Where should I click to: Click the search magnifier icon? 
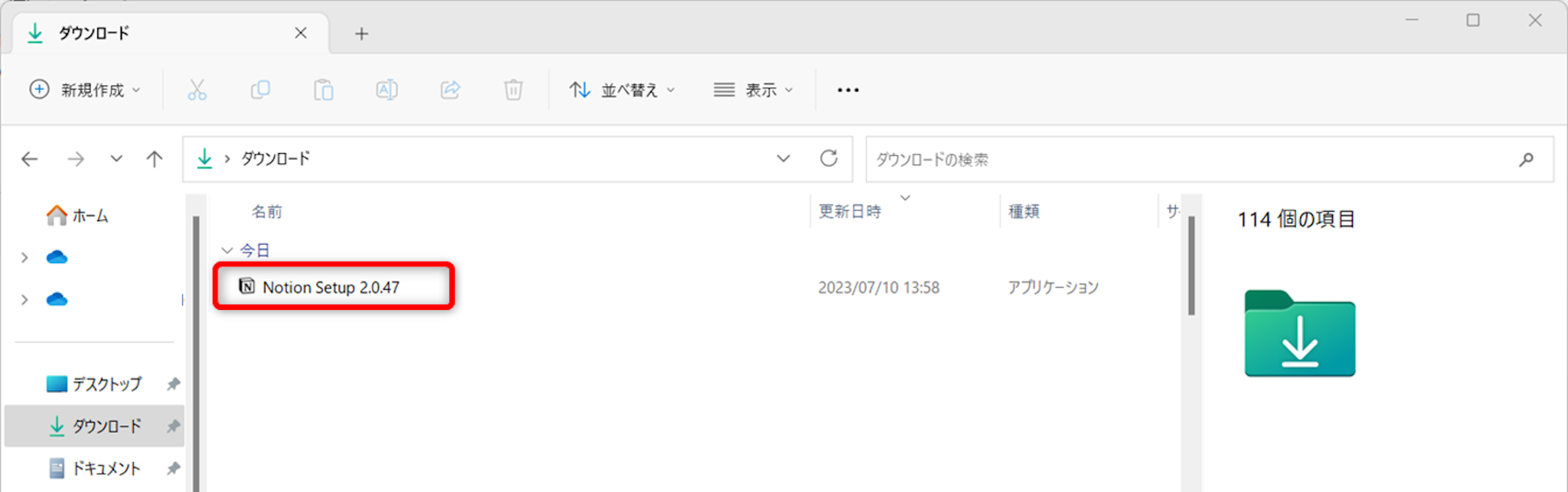point(1526,159)
